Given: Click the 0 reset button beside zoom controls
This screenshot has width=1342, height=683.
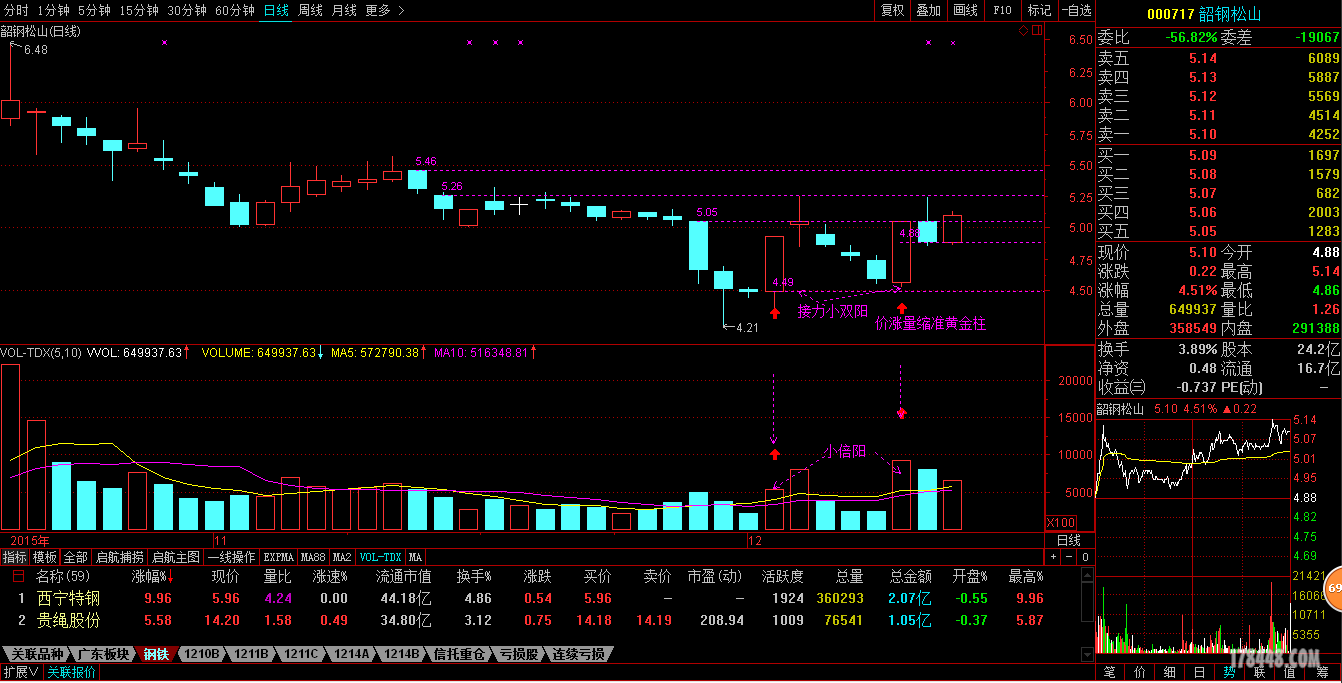Looking at the screenshot, I should 1086,557.
